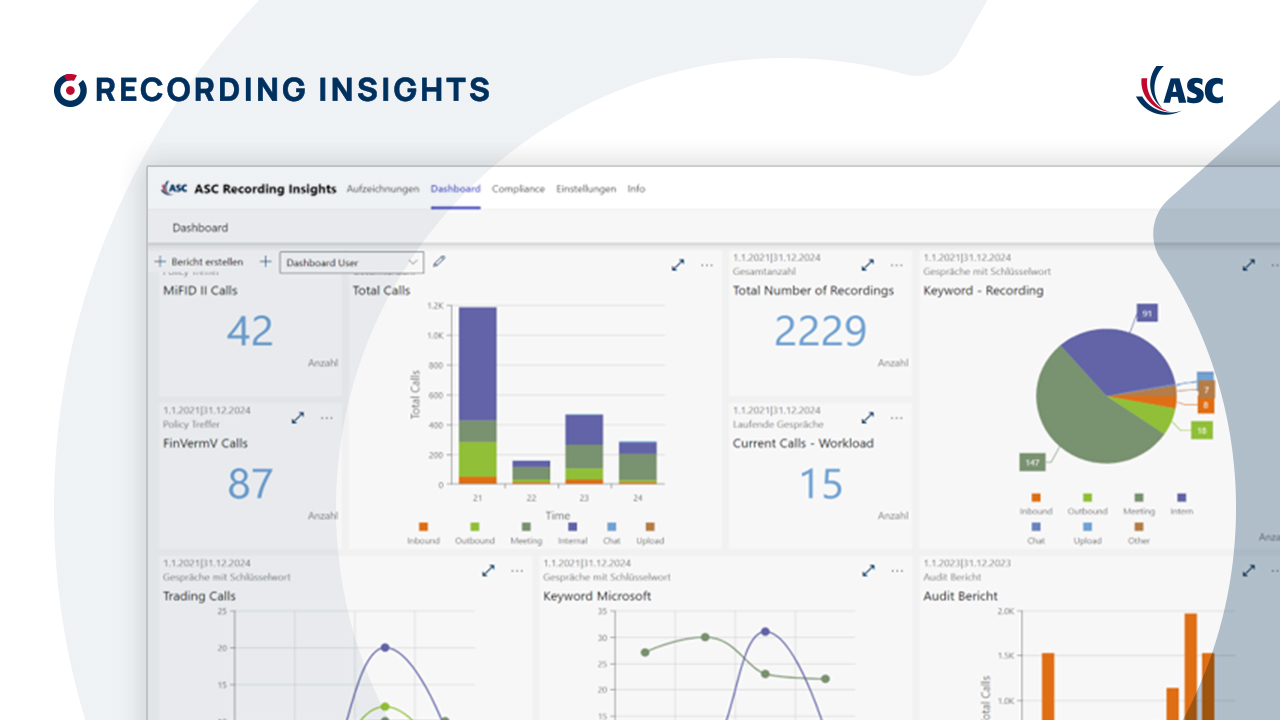The width and height of the screenshot is (1280, 720).
Task: Expand the Keyword Microsoft chart tile
Action: click(x=868, y=570)
